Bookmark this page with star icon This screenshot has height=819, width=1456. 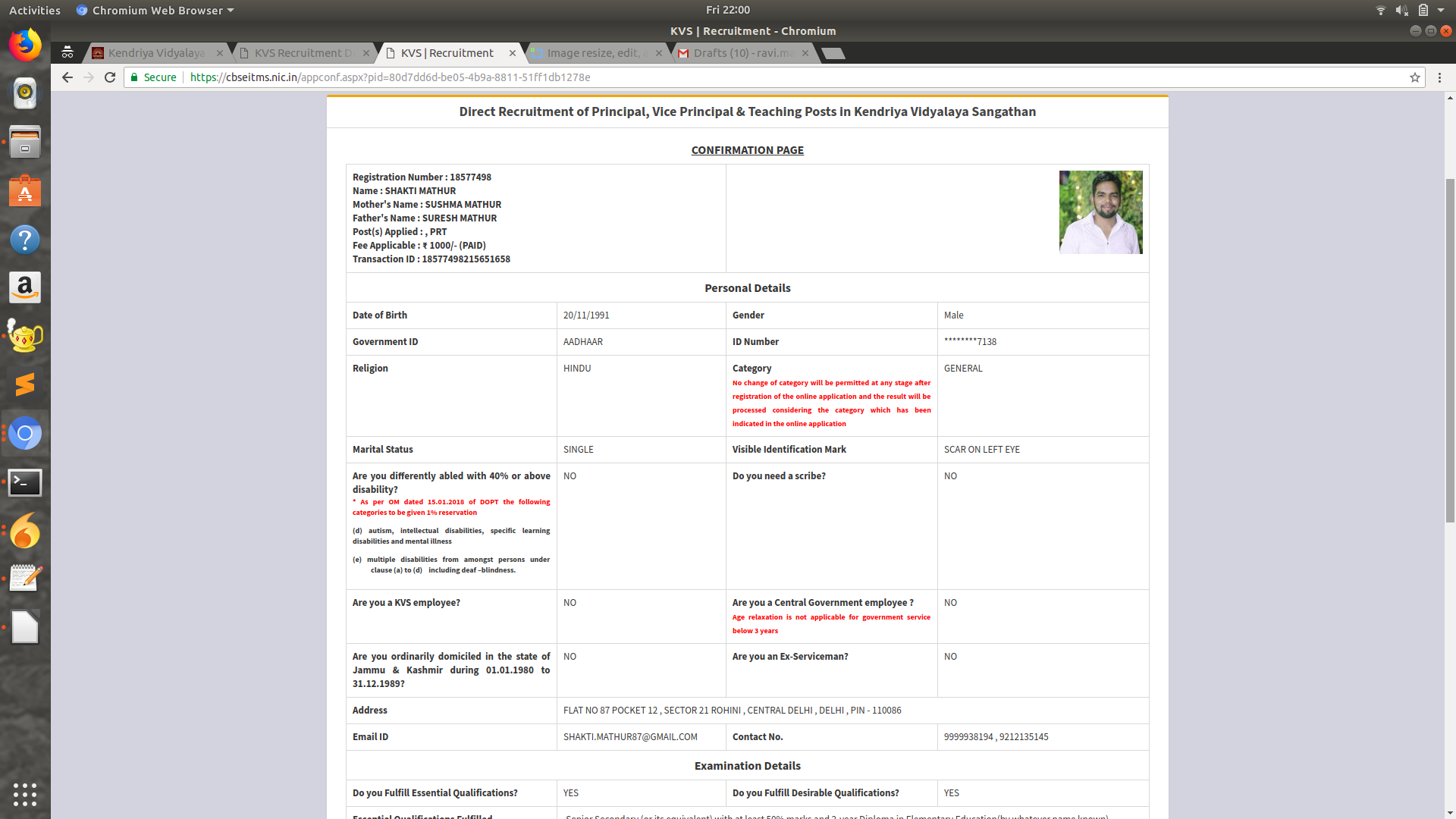point(1414,77)
